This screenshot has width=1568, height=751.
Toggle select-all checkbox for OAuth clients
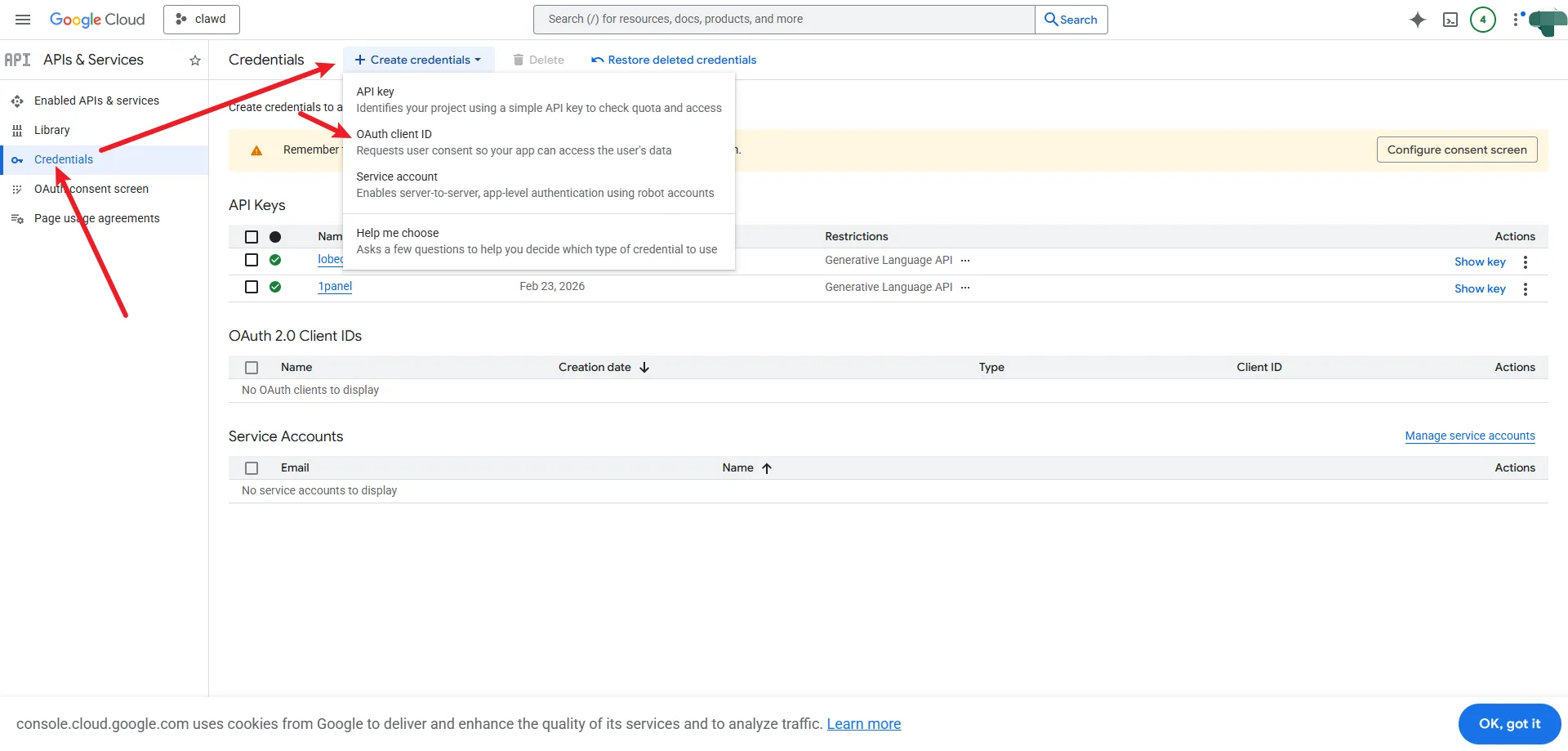coord(252,368)
